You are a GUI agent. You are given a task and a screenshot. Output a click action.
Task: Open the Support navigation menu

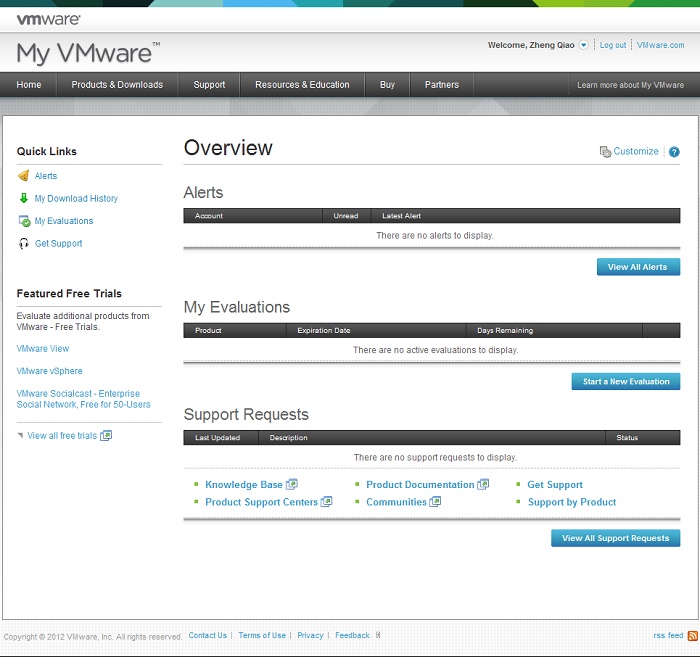(x=209, y=85)
